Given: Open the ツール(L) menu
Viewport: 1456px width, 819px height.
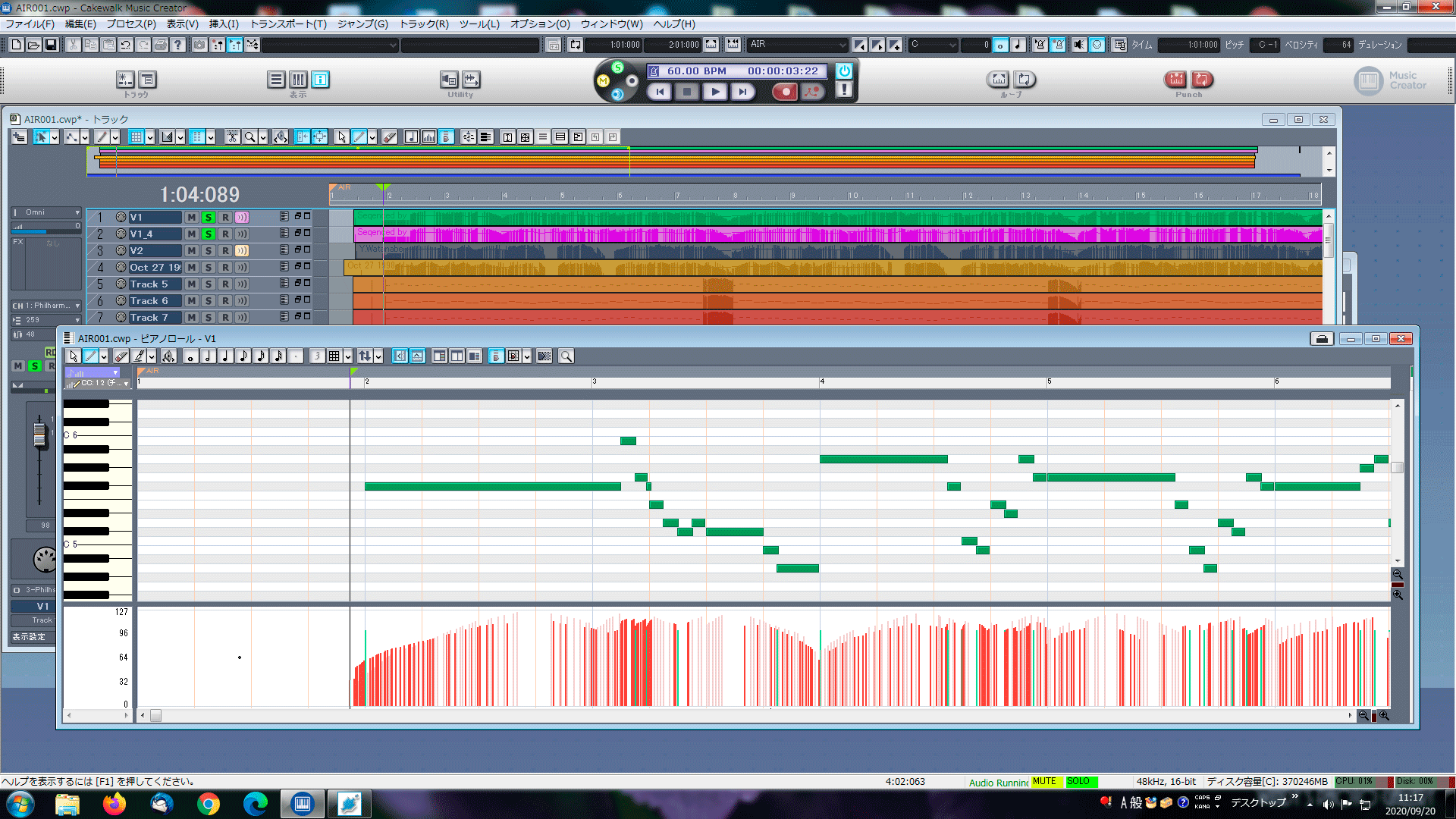Looking at the screenshot, I should click(479, 24).
